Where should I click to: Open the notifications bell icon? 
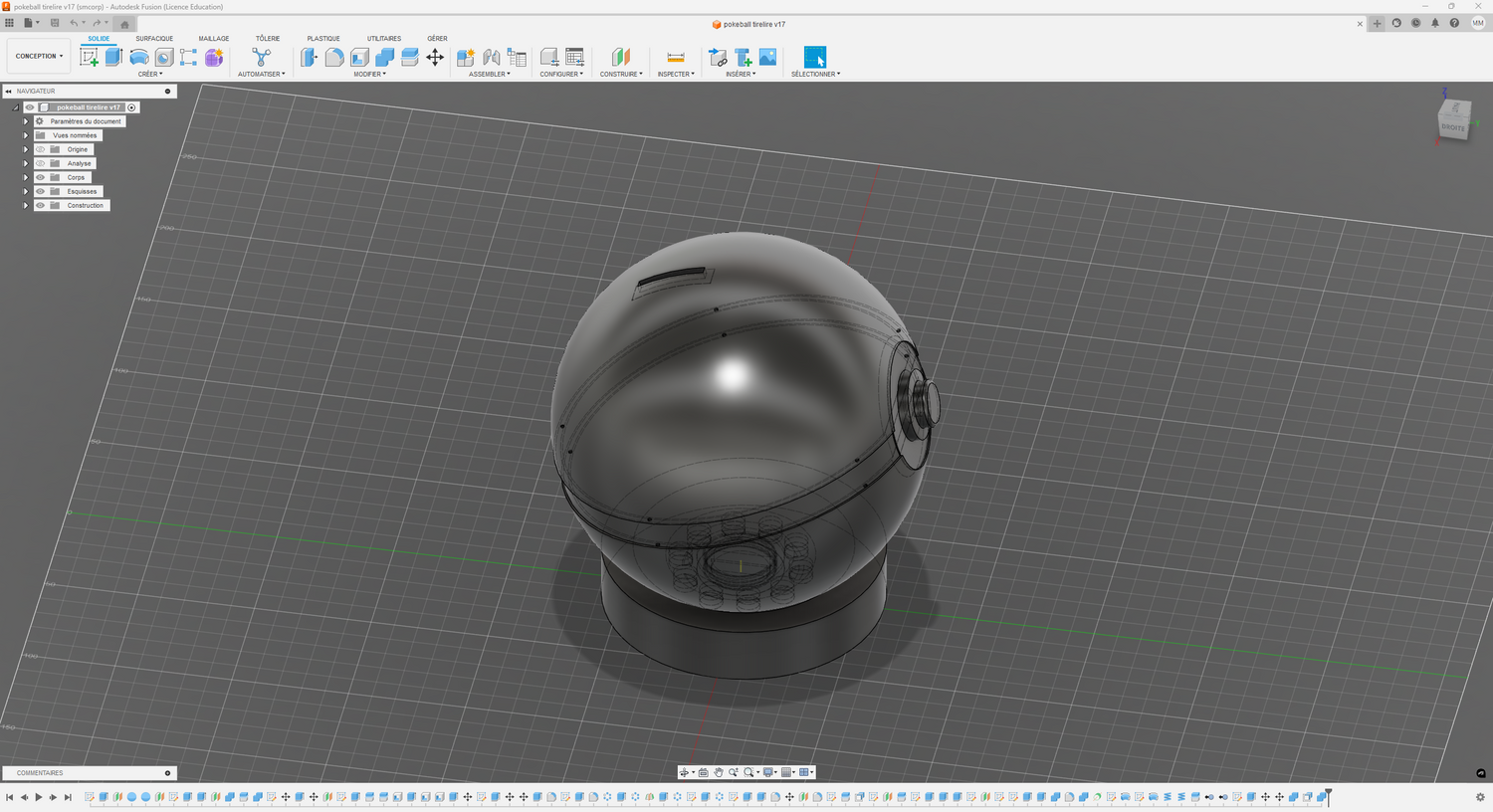pos(1434,23)
